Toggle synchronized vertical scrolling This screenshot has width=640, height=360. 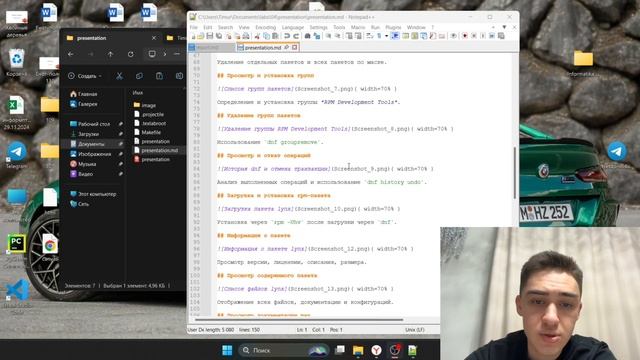pyautogui.click(x=350, y=36)
